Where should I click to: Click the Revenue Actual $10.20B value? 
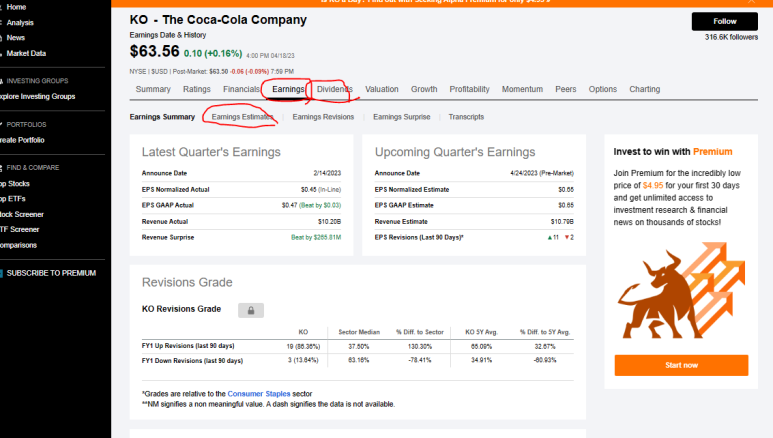coord(329,221)
